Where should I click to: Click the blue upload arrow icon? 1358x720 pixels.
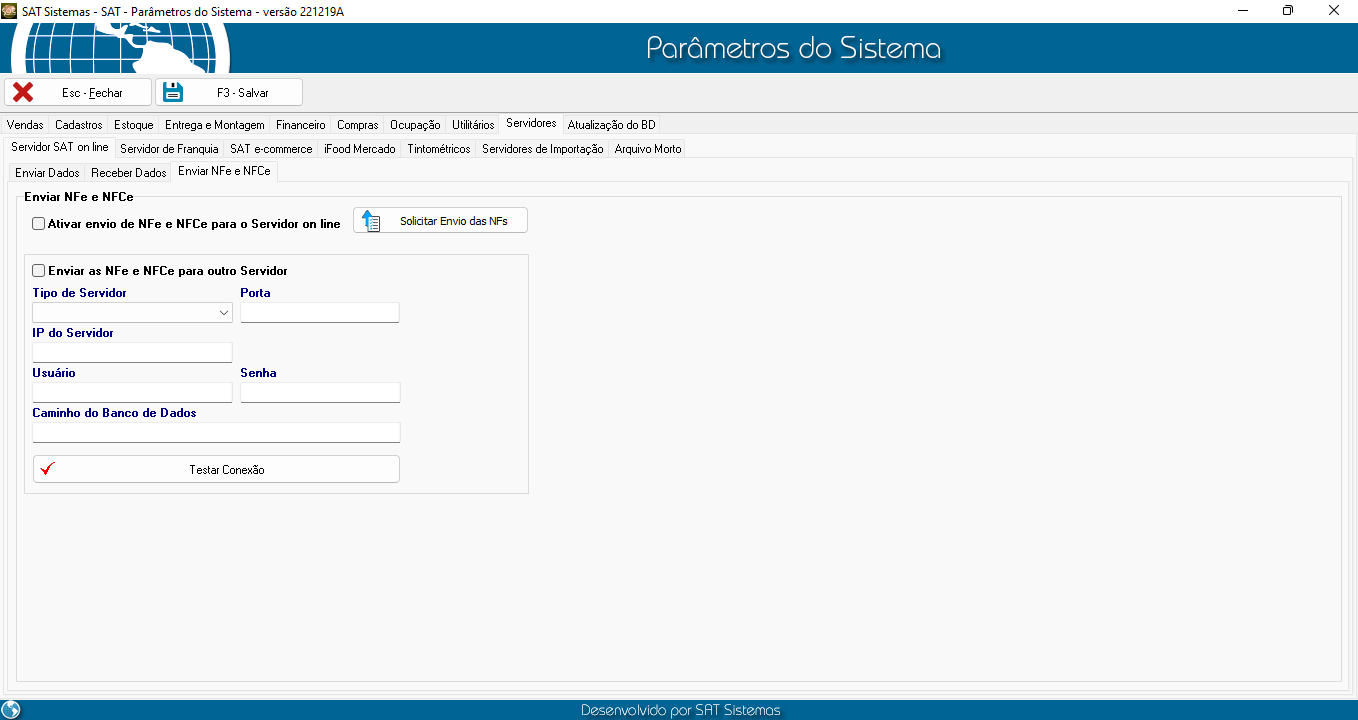tap(371, 221)
